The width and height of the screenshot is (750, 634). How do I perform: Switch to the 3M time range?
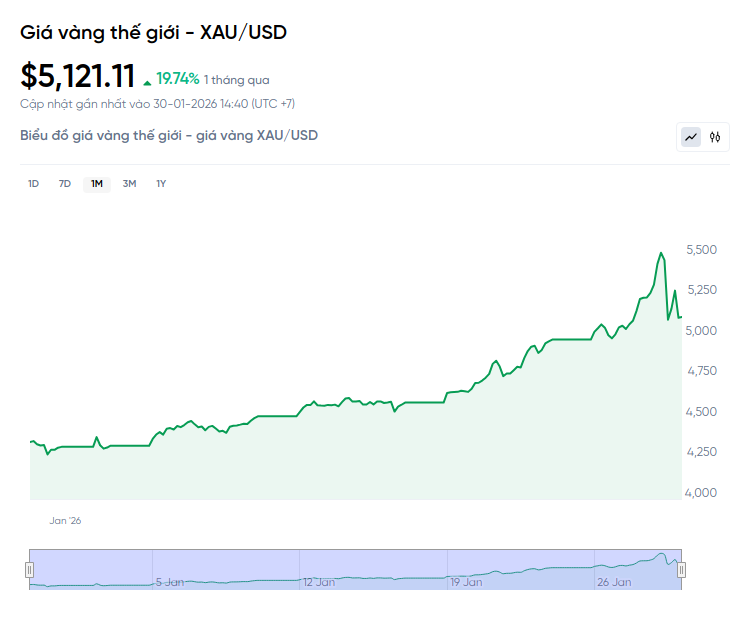click(x=129, y=183)
